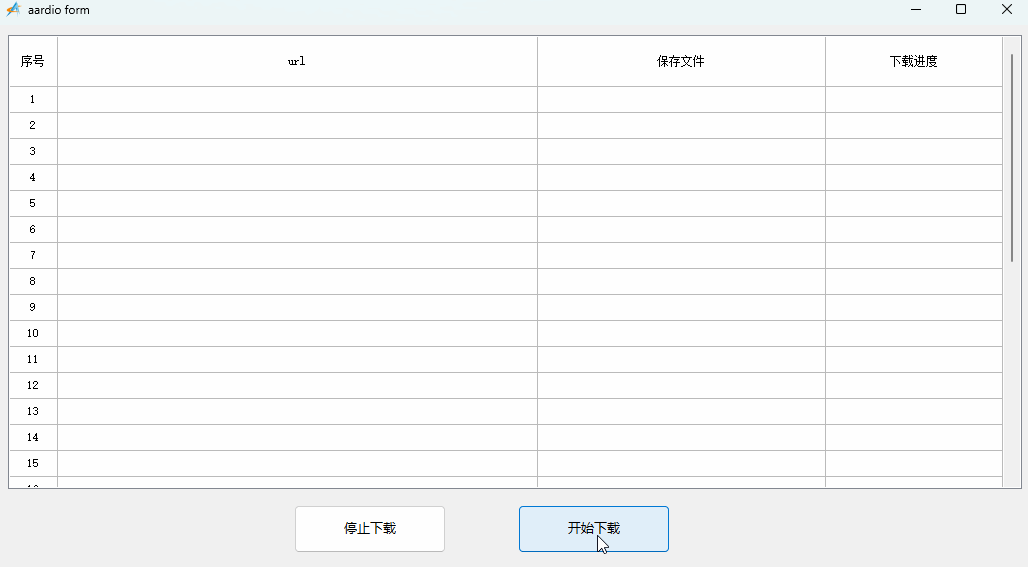The image size is (1028, 567).
Task: Maximize the aardio form window
Action: (961, 9)
